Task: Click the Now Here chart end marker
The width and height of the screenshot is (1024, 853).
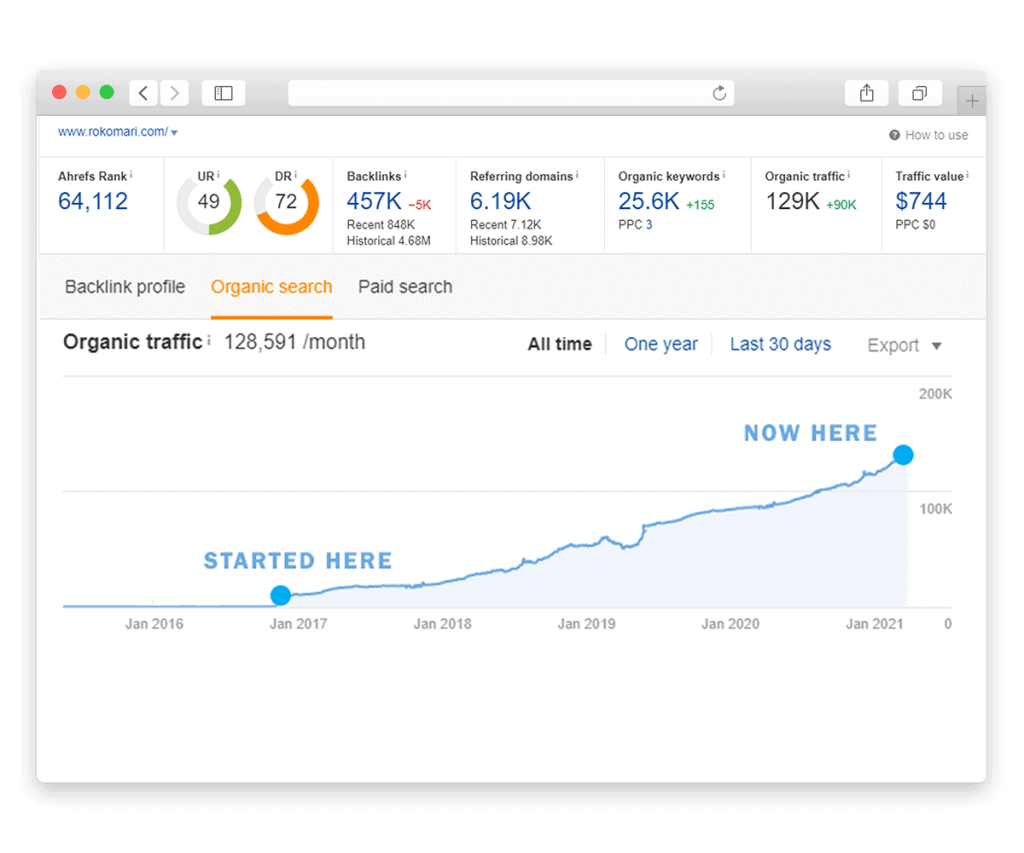Action: [x=903, y=455]
